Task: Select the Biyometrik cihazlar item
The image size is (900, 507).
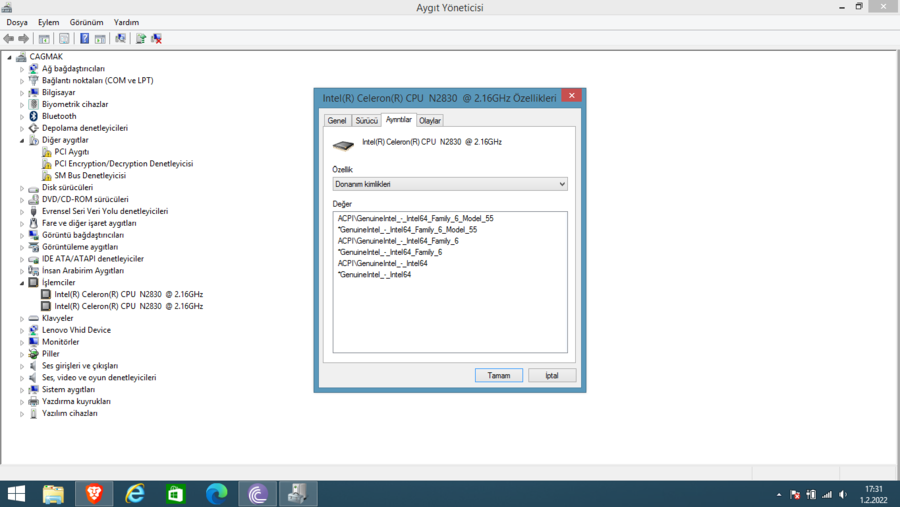Action: tap(75, 105)
